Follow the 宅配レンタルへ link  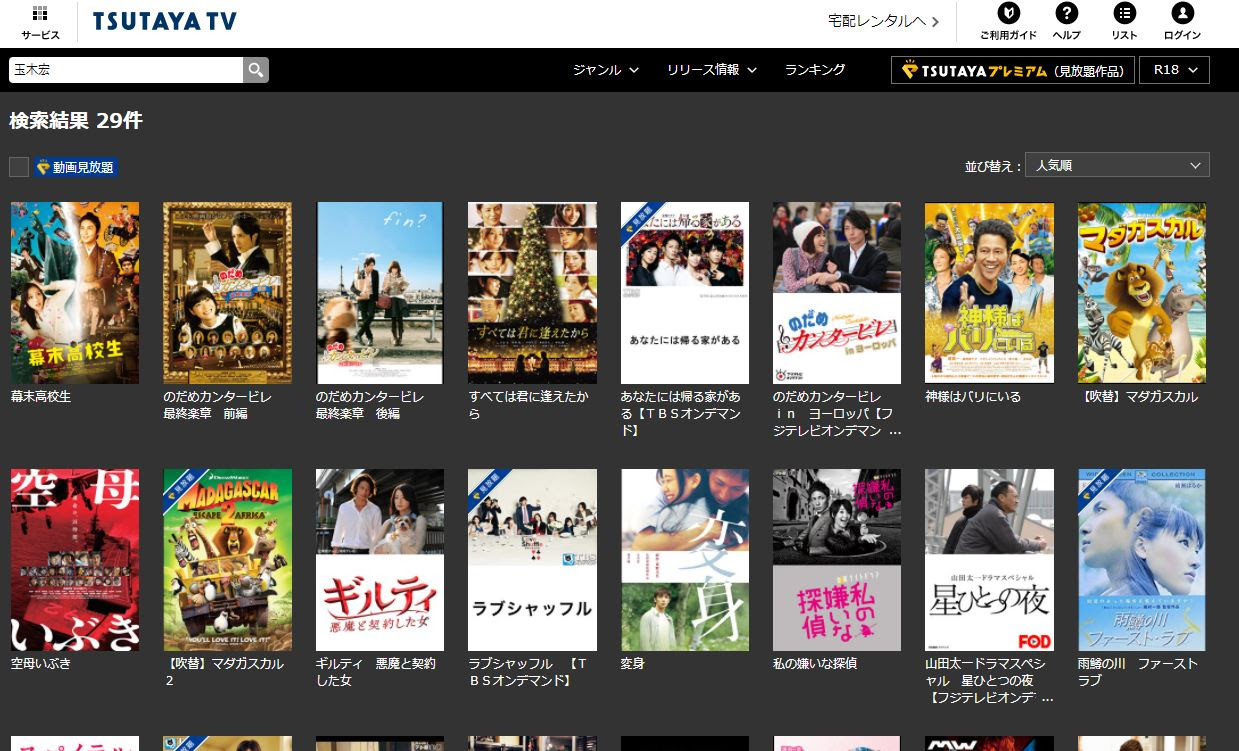pyautogui.click(x=884, y=21)
